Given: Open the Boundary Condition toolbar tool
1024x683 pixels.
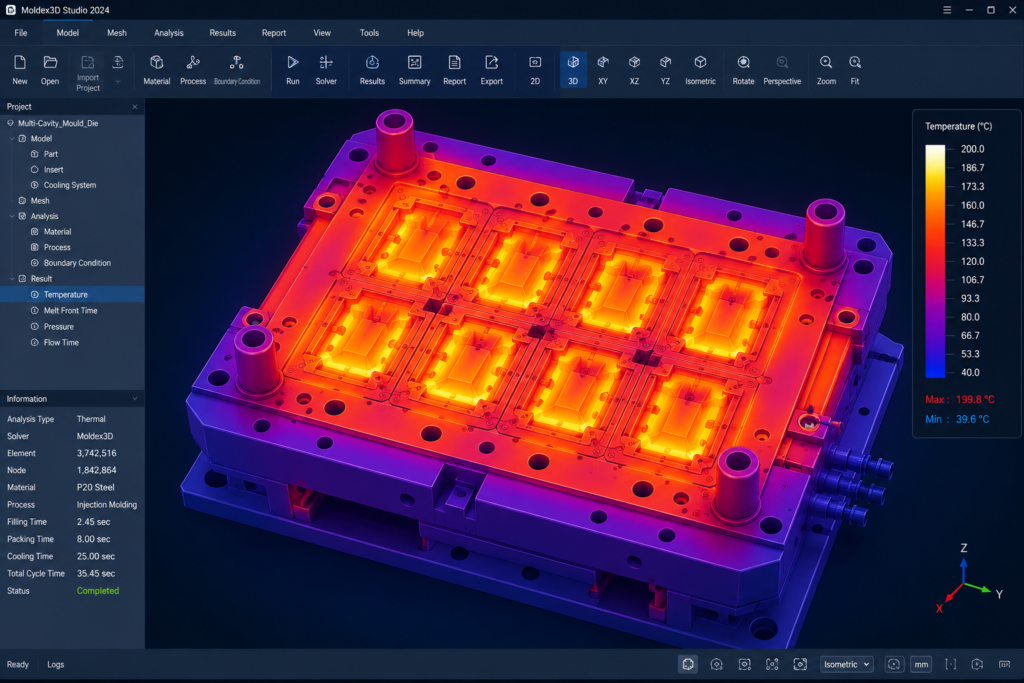Looking at the screenshot, I should [x=237, y=70].
